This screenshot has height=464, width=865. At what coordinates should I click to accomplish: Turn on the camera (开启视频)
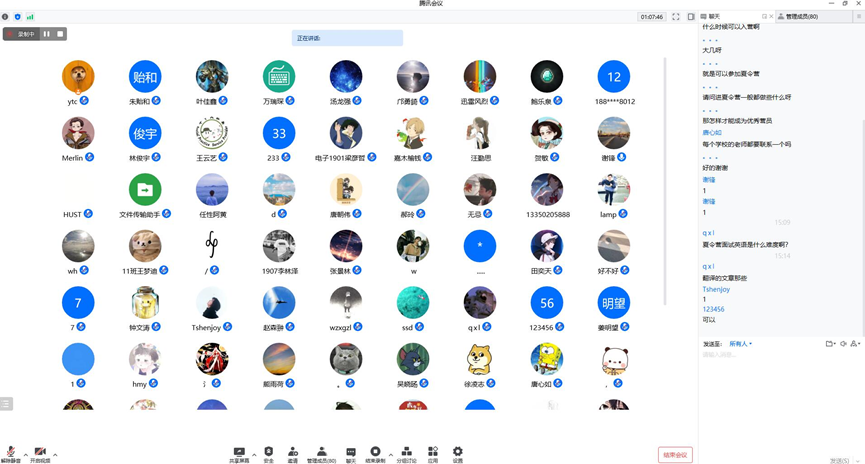point(40,453)
